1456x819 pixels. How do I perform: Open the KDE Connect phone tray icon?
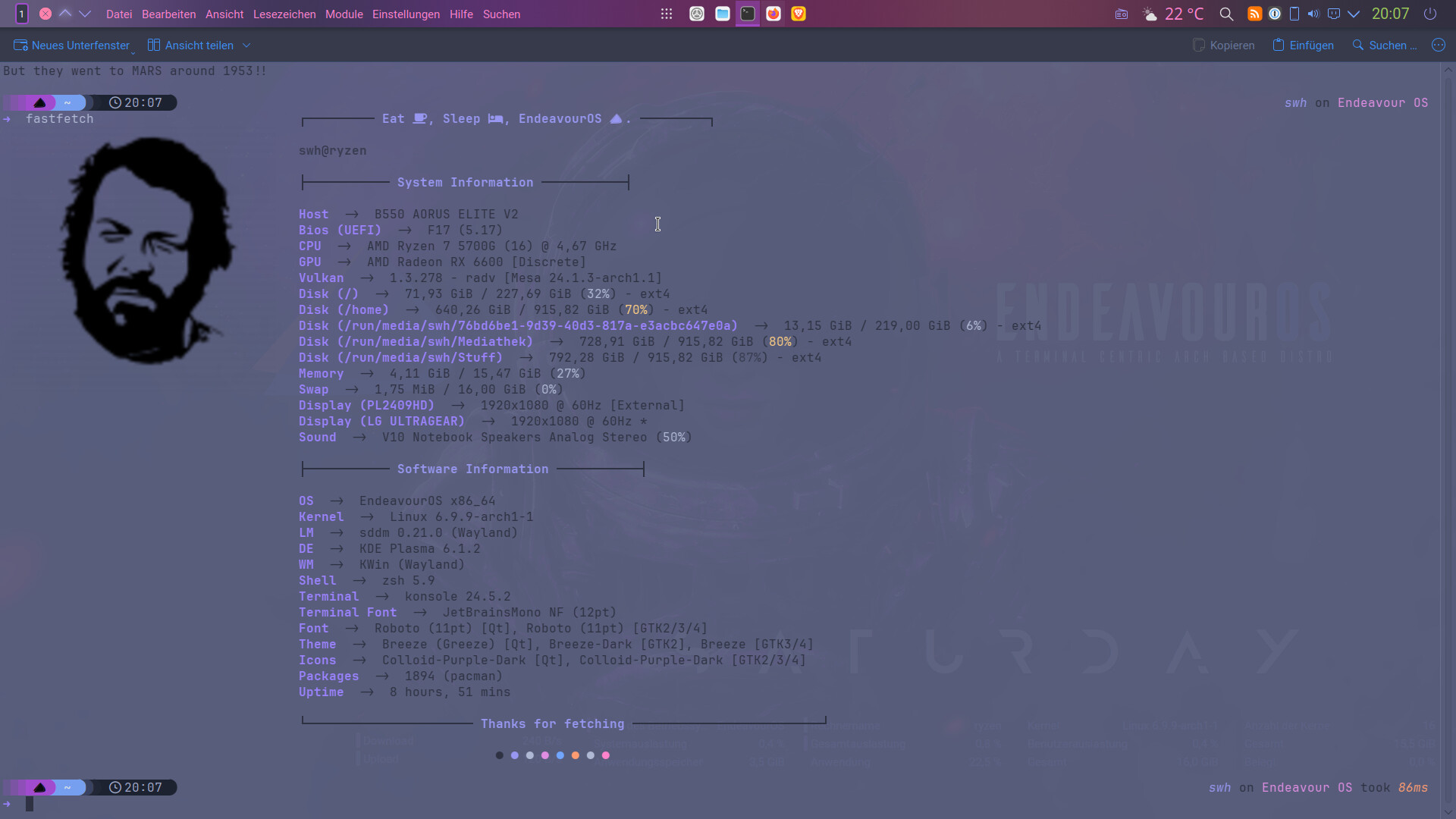click(1294, 14)
